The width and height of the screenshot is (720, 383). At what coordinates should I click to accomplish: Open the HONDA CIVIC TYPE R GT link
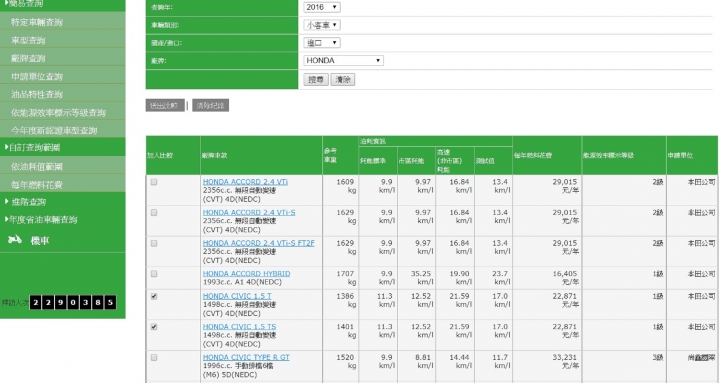[x=246, y=357]
